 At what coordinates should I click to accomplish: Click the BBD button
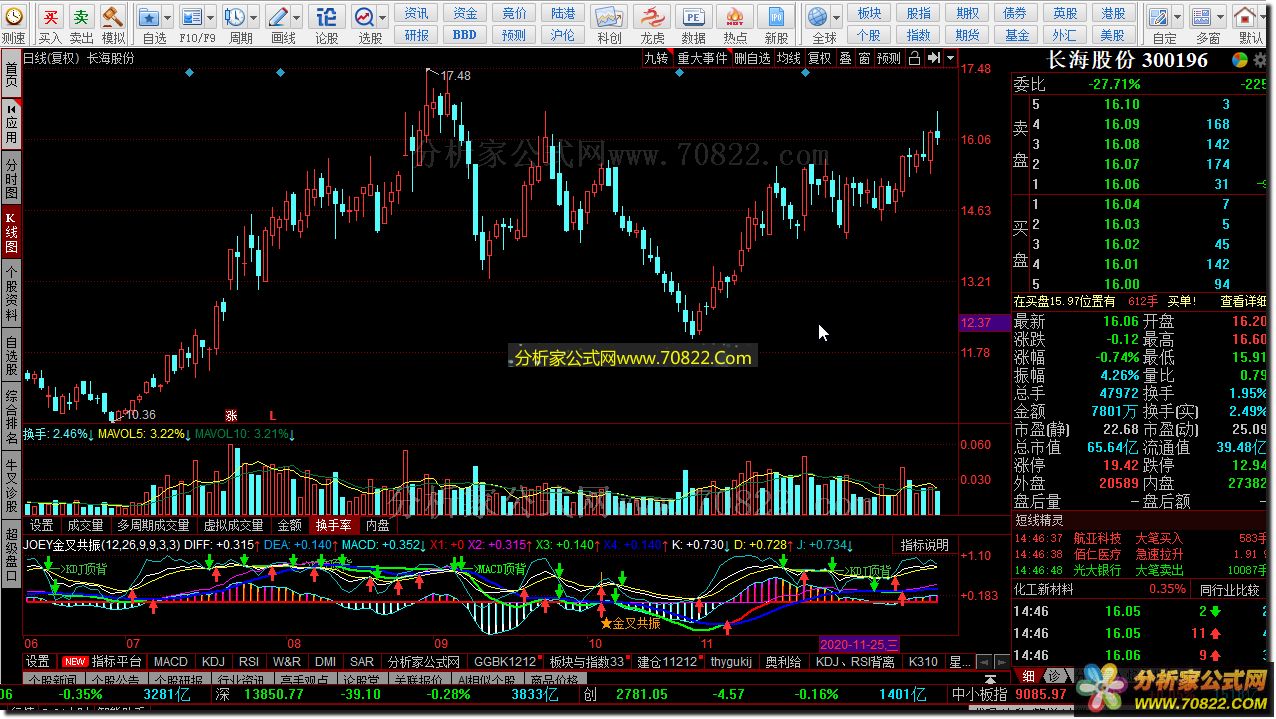[x=465, y=34]
